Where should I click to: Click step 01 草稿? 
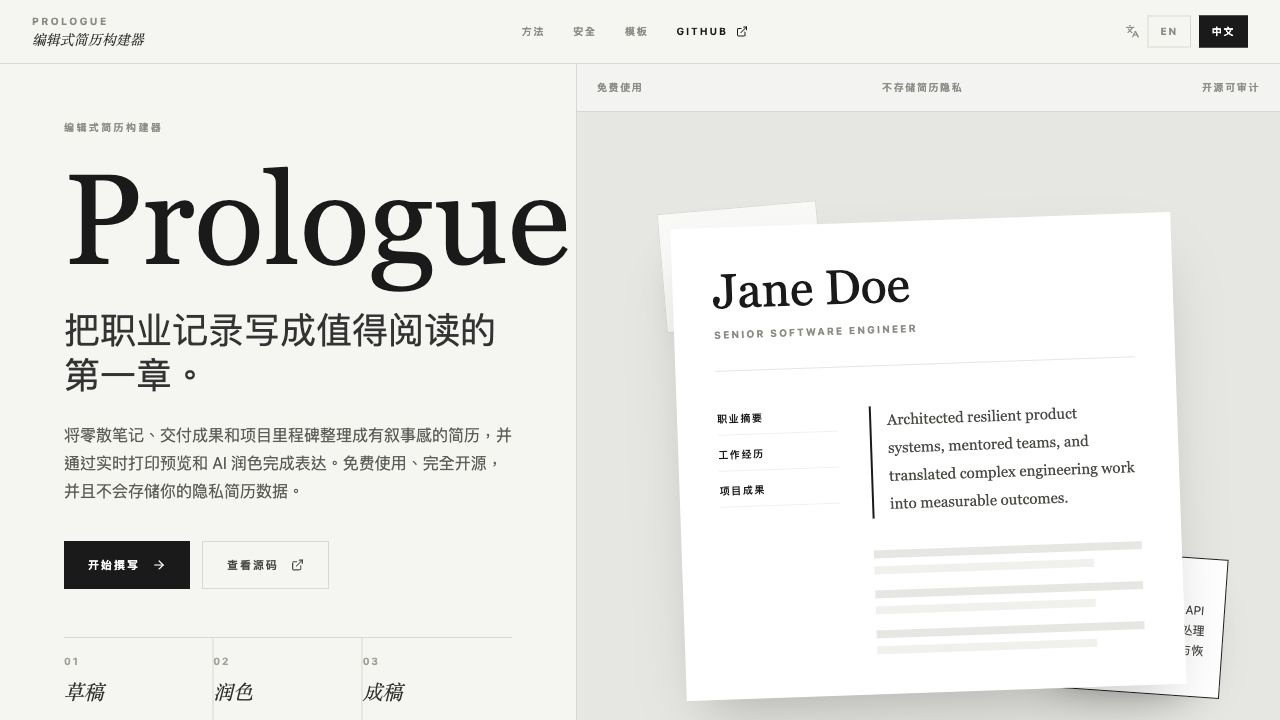coord(138,679)
